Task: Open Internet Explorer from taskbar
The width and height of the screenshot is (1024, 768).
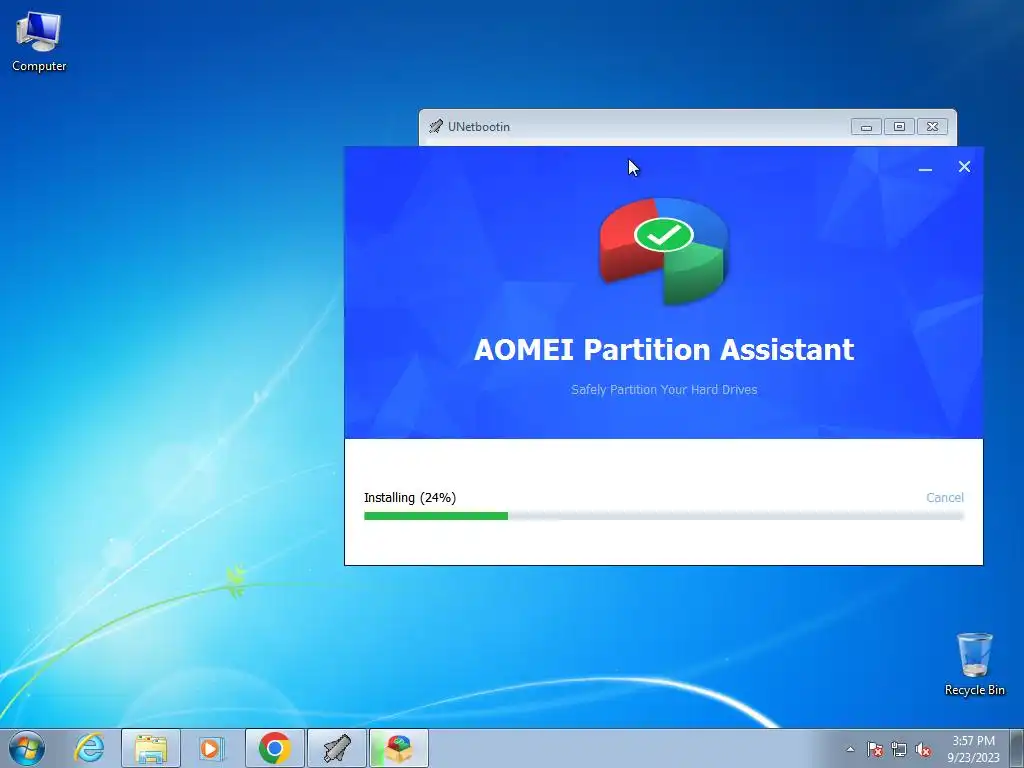Action: [89, 748]
